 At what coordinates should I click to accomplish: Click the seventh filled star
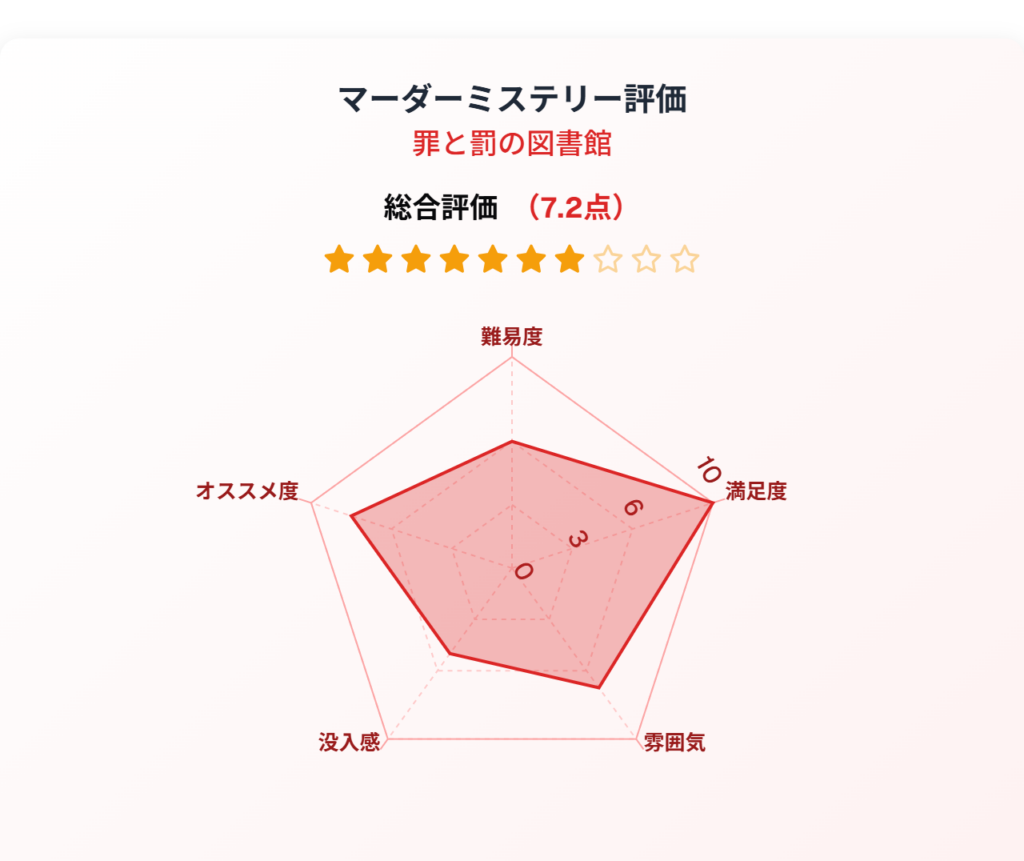click(570, 259)
